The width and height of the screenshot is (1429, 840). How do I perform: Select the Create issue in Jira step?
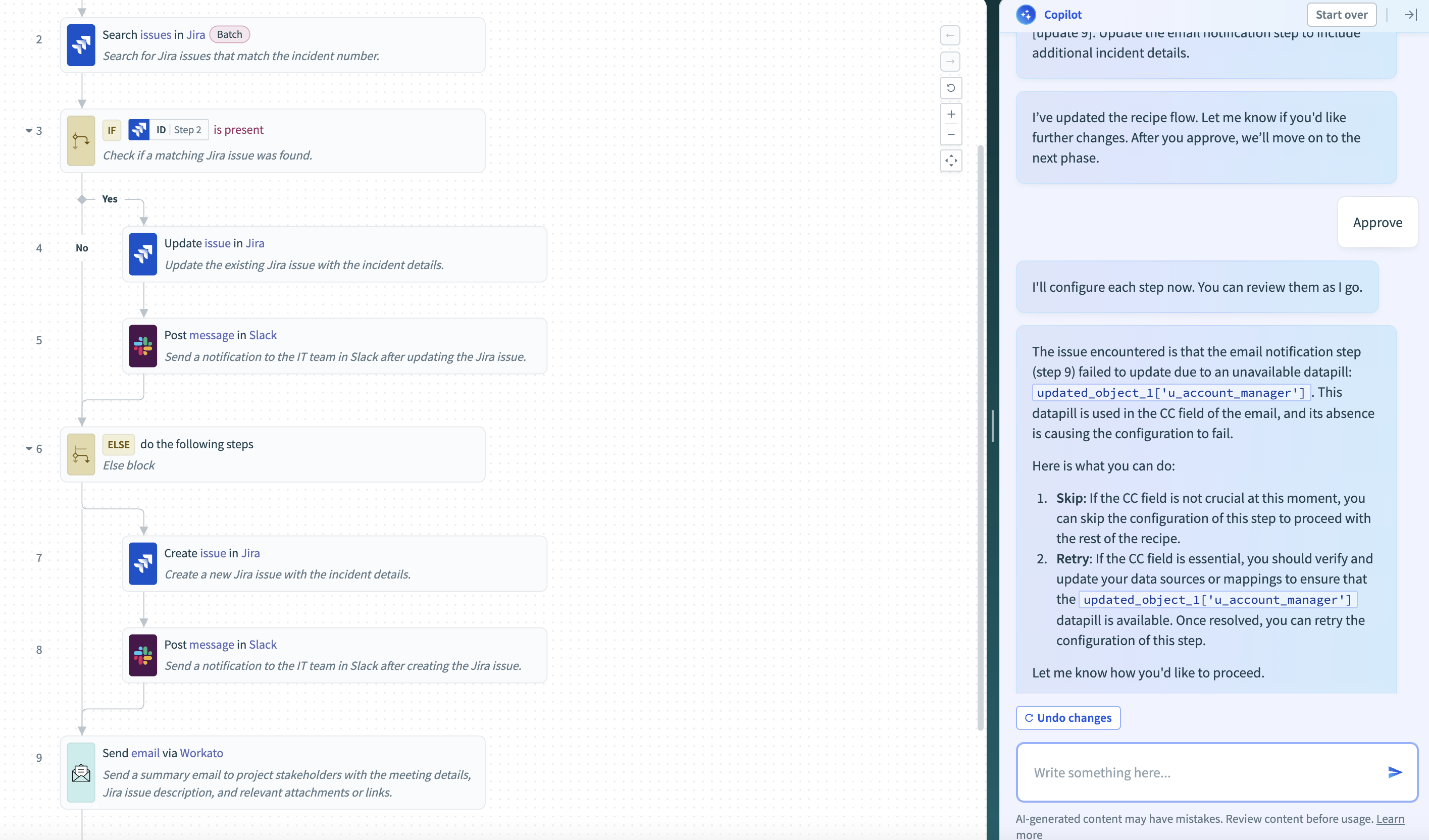pos(335,563)
